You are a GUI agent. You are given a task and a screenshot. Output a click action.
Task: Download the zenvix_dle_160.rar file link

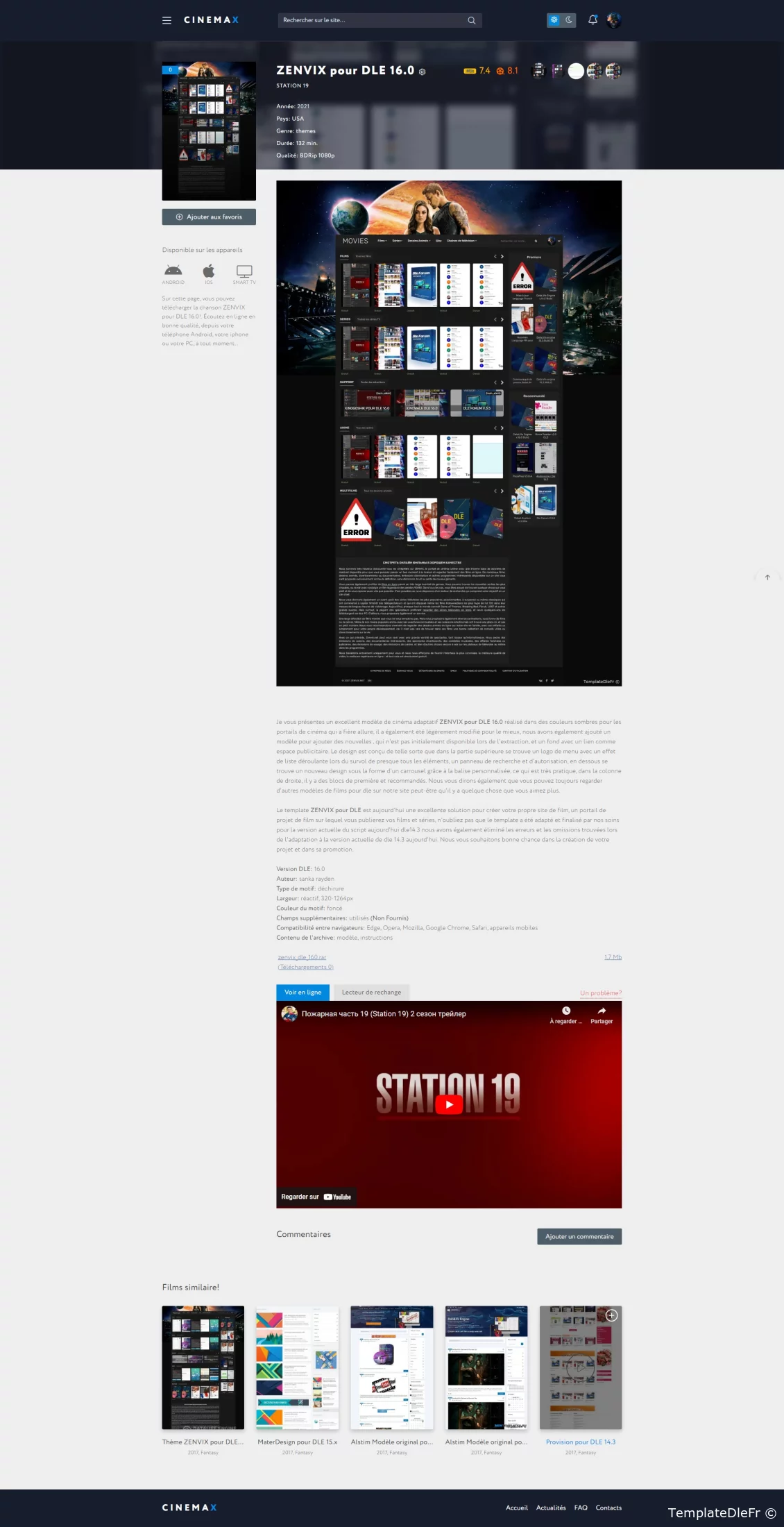point(302,957)
